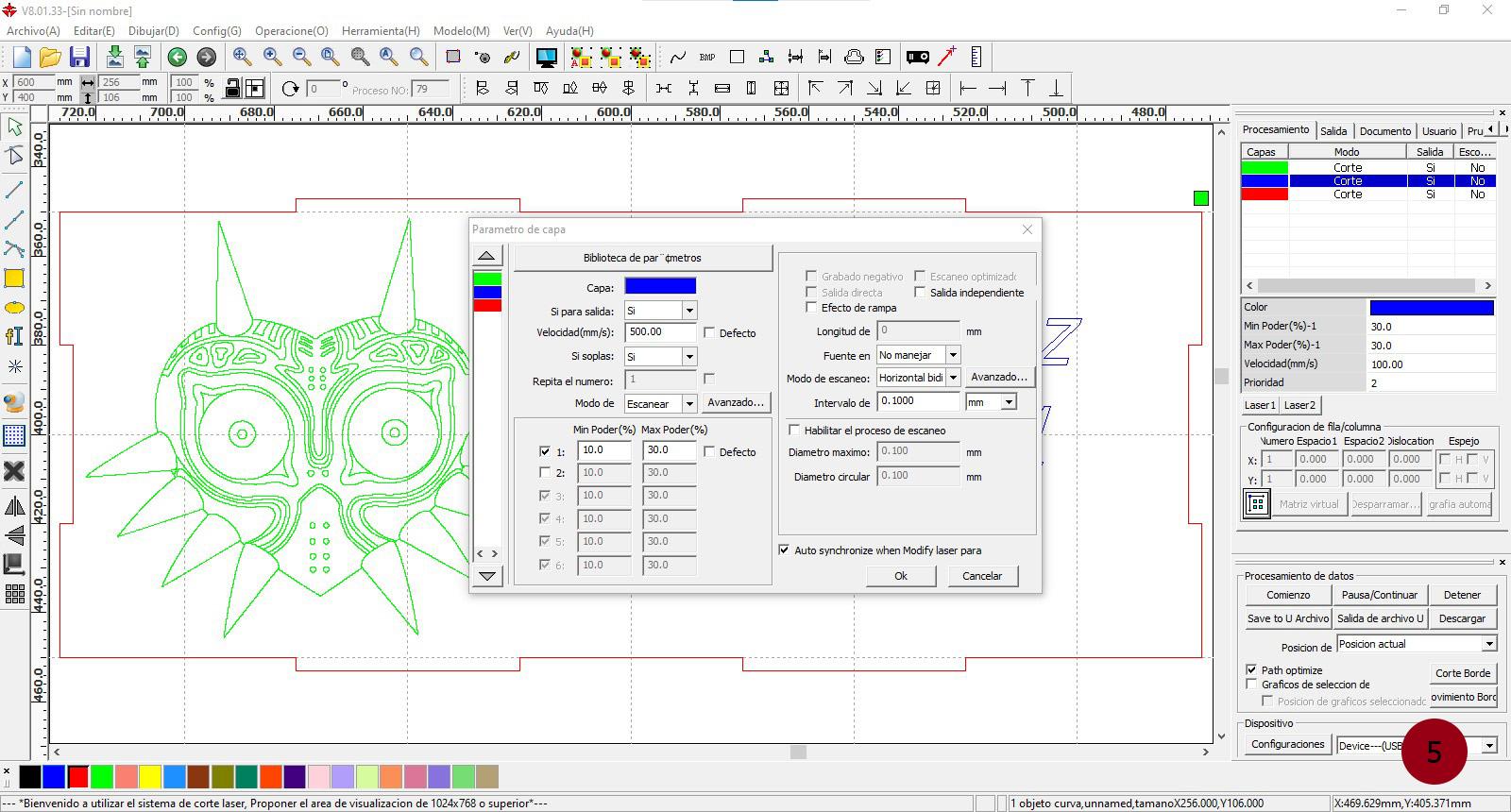Click blue Capa color swatch in dialog

coord(660,286)
